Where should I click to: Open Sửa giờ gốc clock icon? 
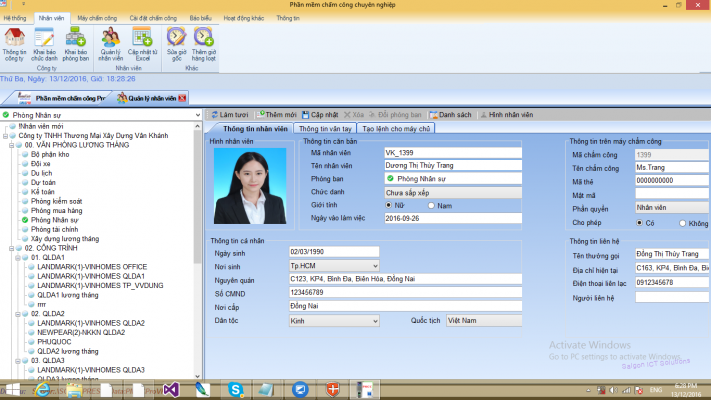(x=176, y=44)
